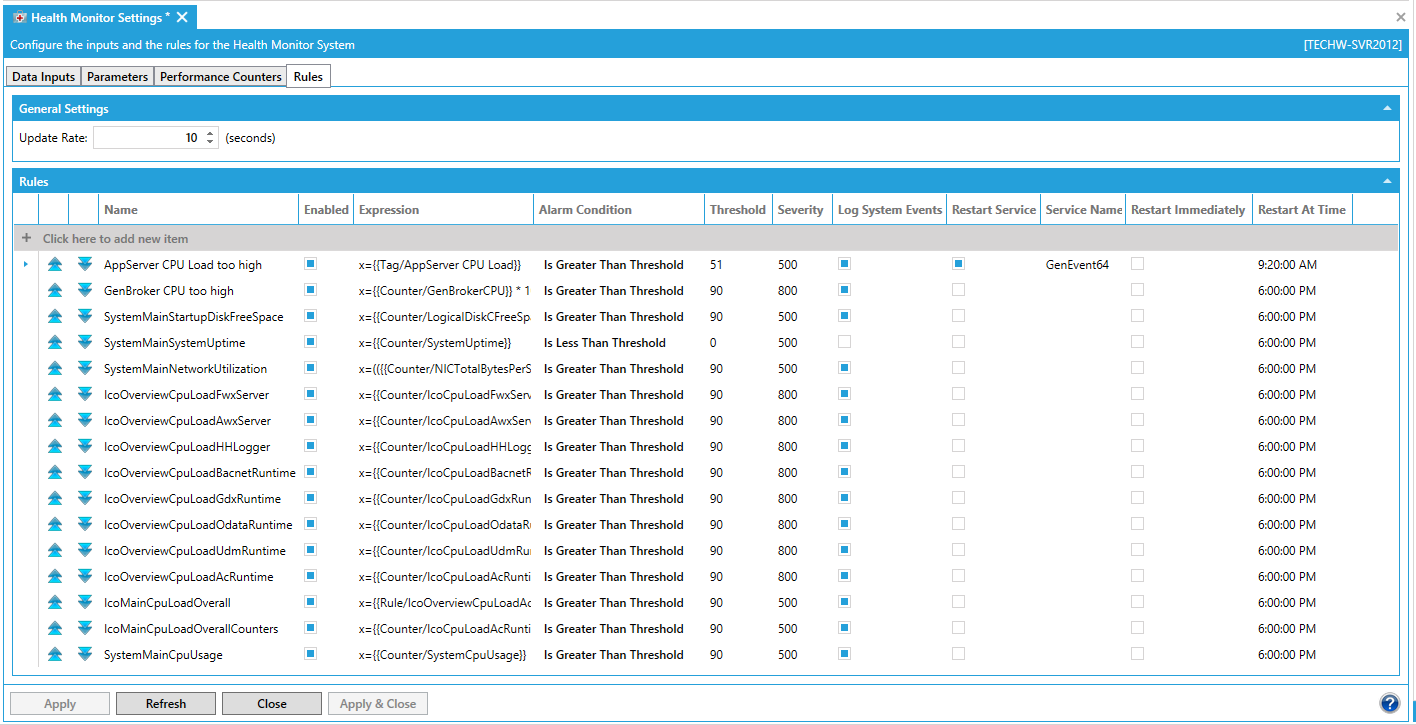Move SystemMainCpuUsage rule down
This screenshot has height=725, width=1416.
(85, 655)
